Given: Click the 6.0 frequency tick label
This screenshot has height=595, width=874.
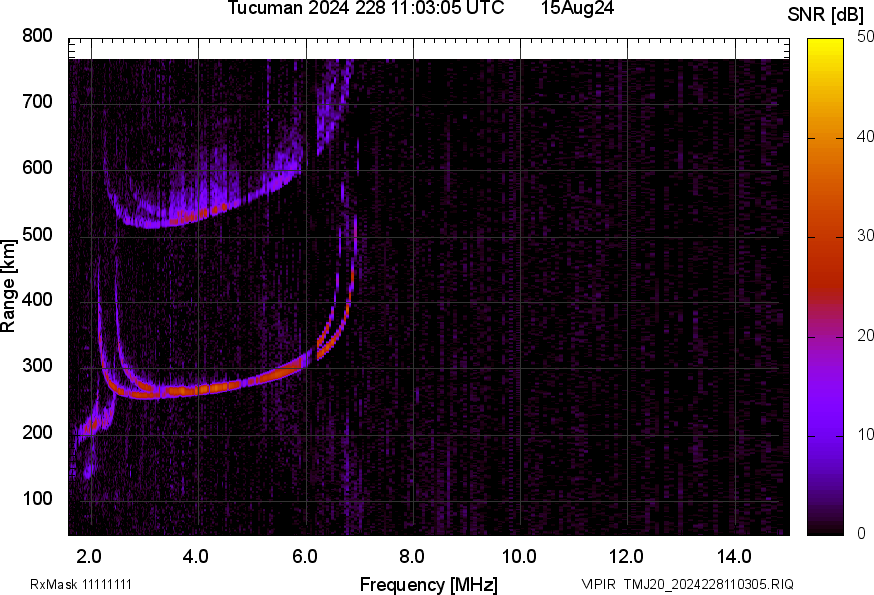Looking at the screenshot, I should 305,557.
